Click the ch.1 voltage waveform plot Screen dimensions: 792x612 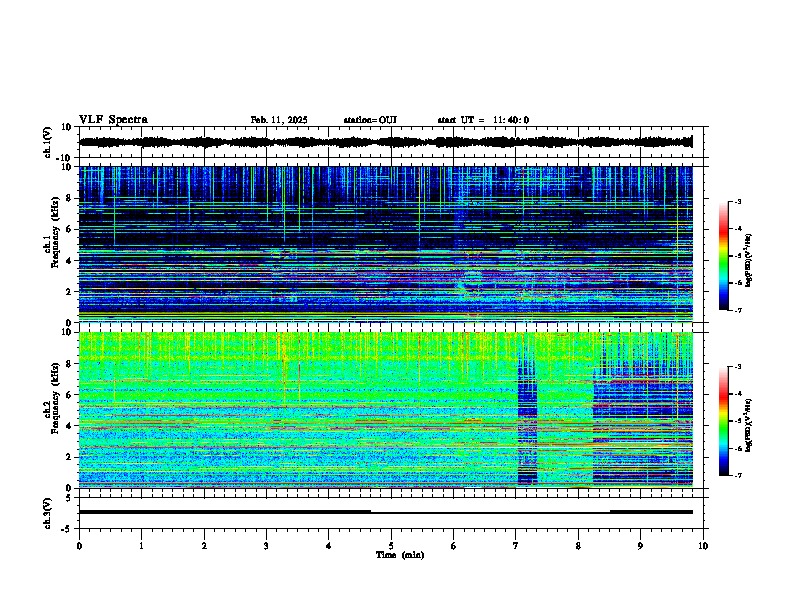point(391,142)
